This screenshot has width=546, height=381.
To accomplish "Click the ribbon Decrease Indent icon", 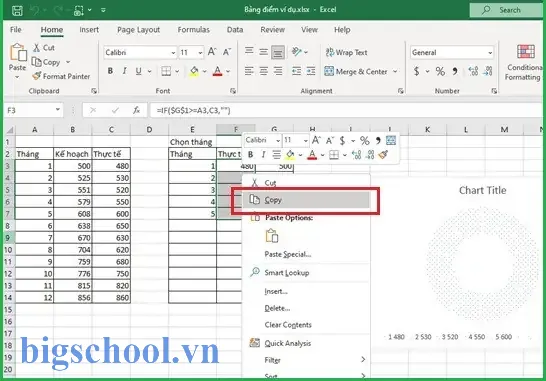I will pos(296,71).
